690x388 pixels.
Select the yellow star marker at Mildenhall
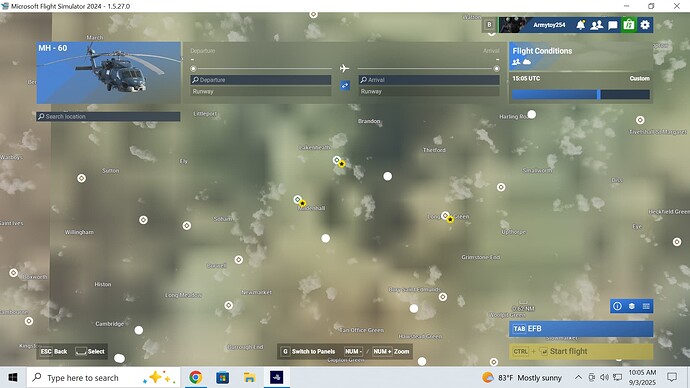click(302, 203)
